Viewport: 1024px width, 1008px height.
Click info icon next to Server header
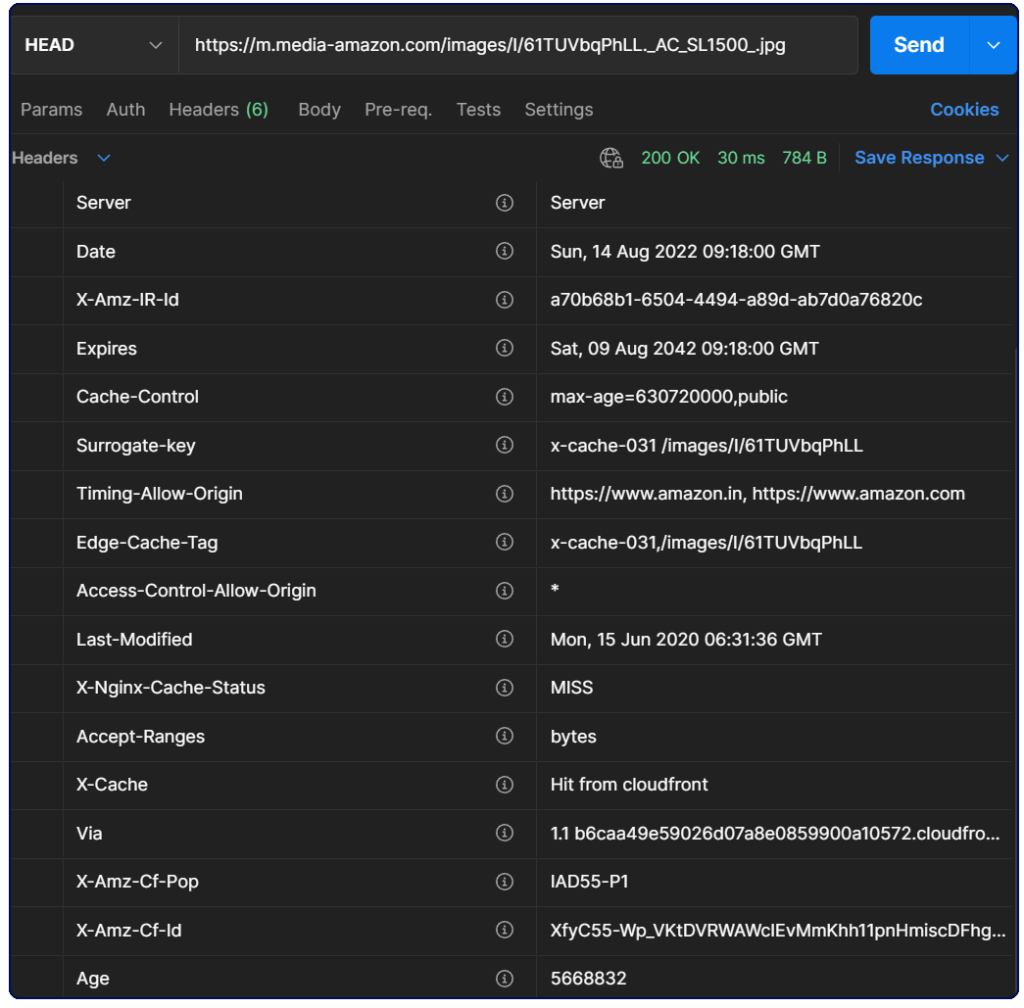tap(504, 203)
